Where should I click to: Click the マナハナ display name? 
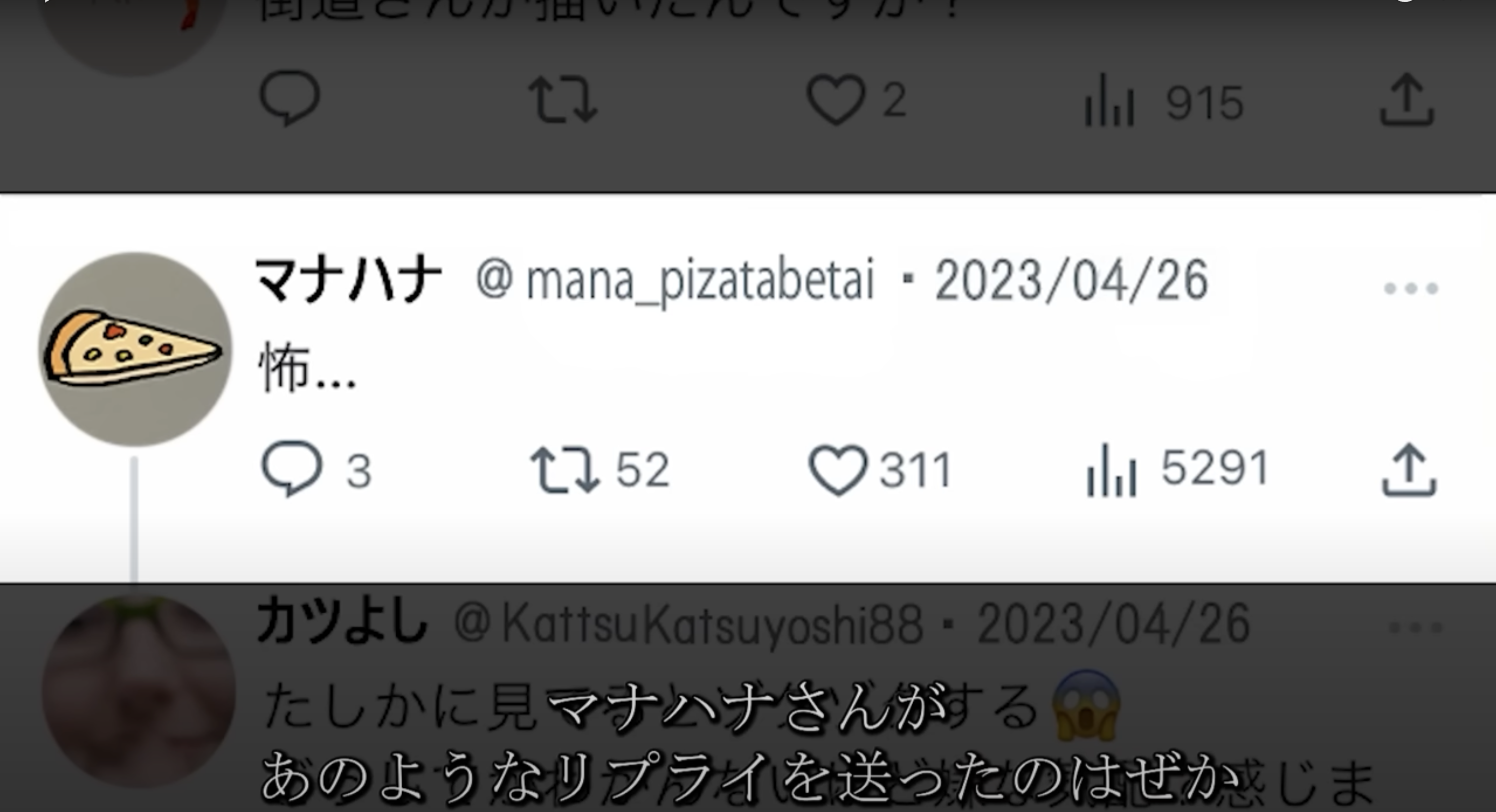click(348, 280)
